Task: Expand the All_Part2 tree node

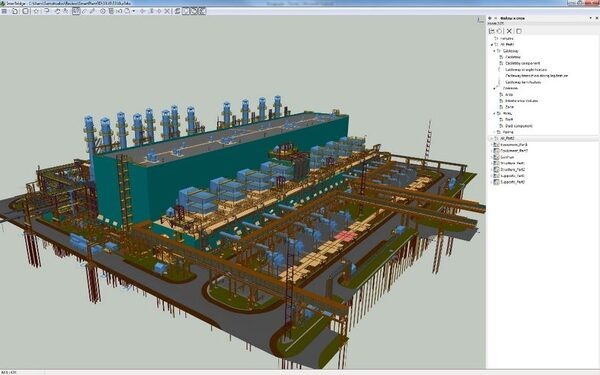Action: tap(491, 138)
